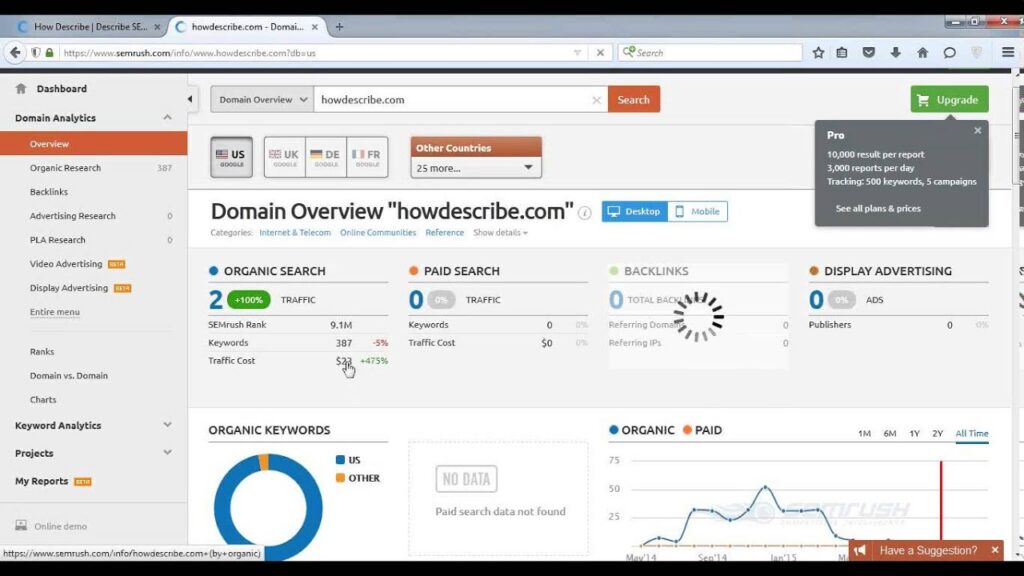Set chart range to 1Y
Image resolution: width=1024 pixels, height=576 pixels.
click(x=914, y=433)
